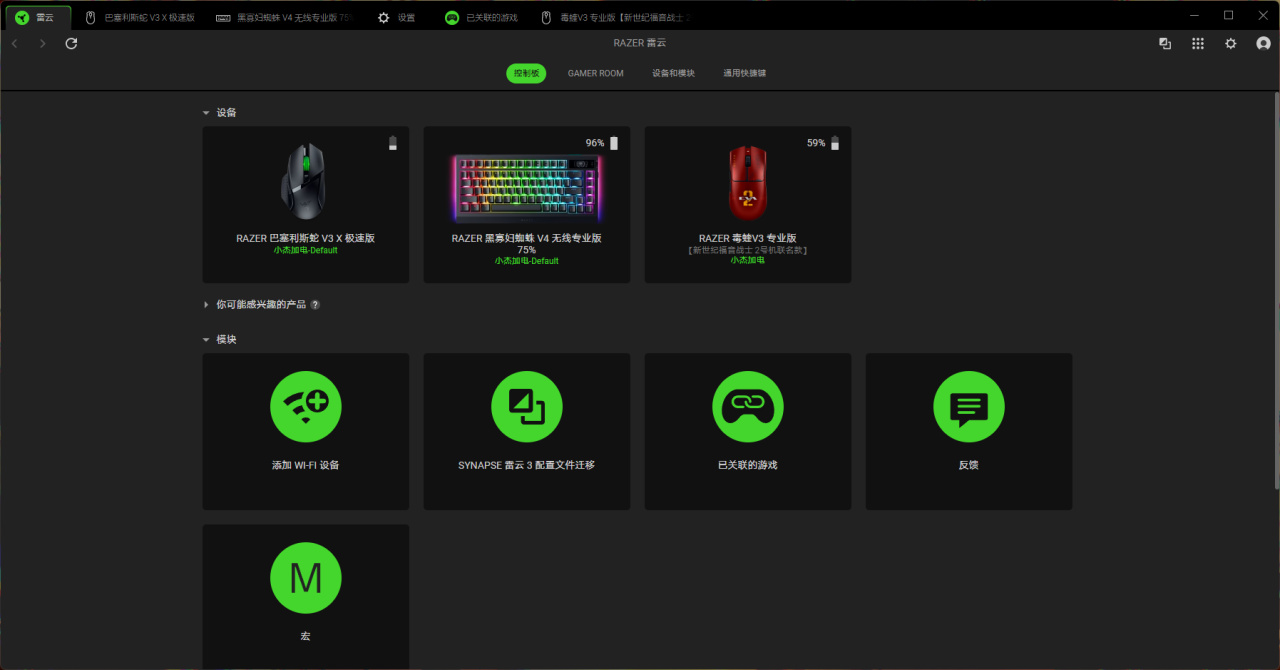
Task: Collapse the 设备 section
Action: [x=206, y=113]
